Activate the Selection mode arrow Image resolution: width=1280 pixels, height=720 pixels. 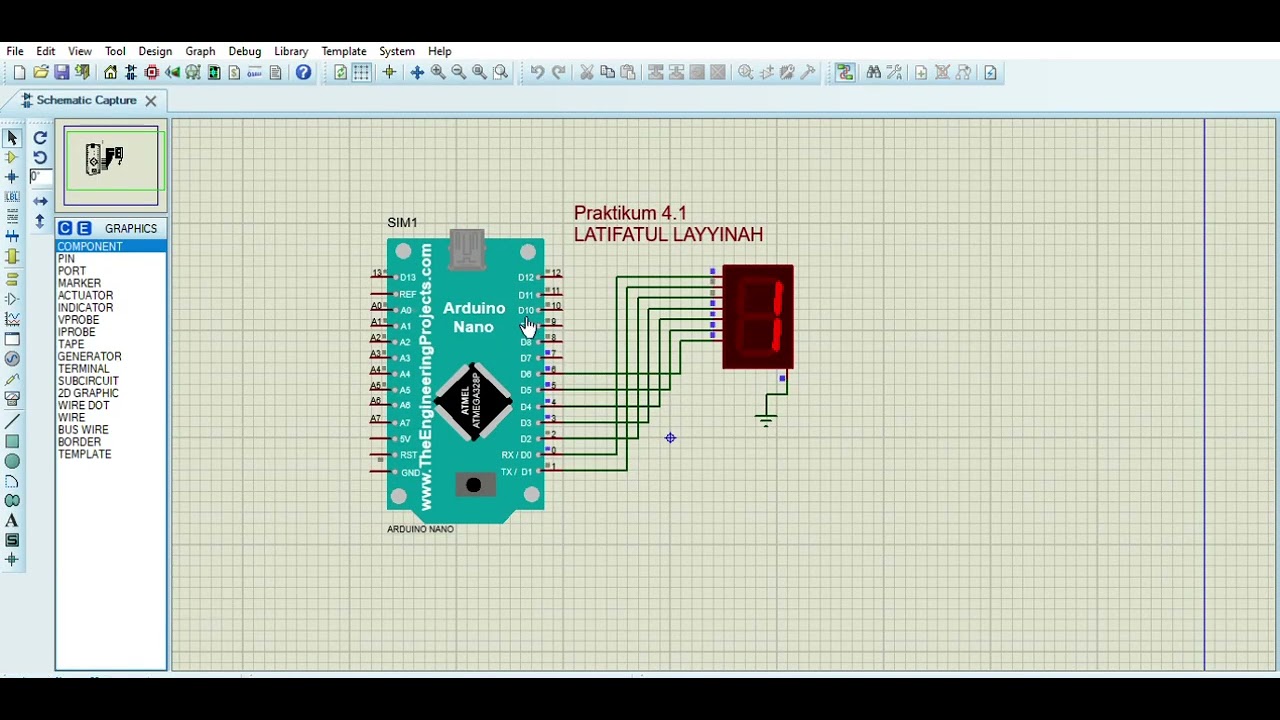point(12,138)
